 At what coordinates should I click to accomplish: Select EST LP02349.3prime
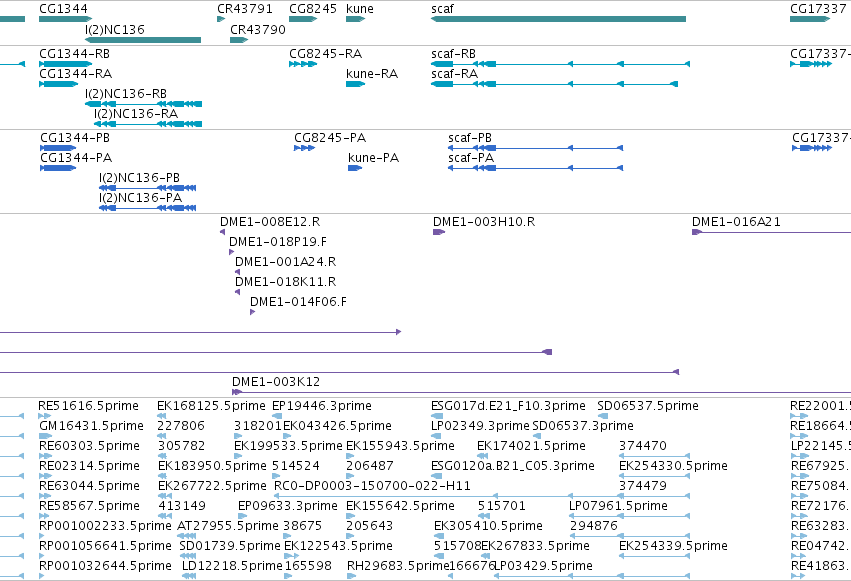click(436, 436)
